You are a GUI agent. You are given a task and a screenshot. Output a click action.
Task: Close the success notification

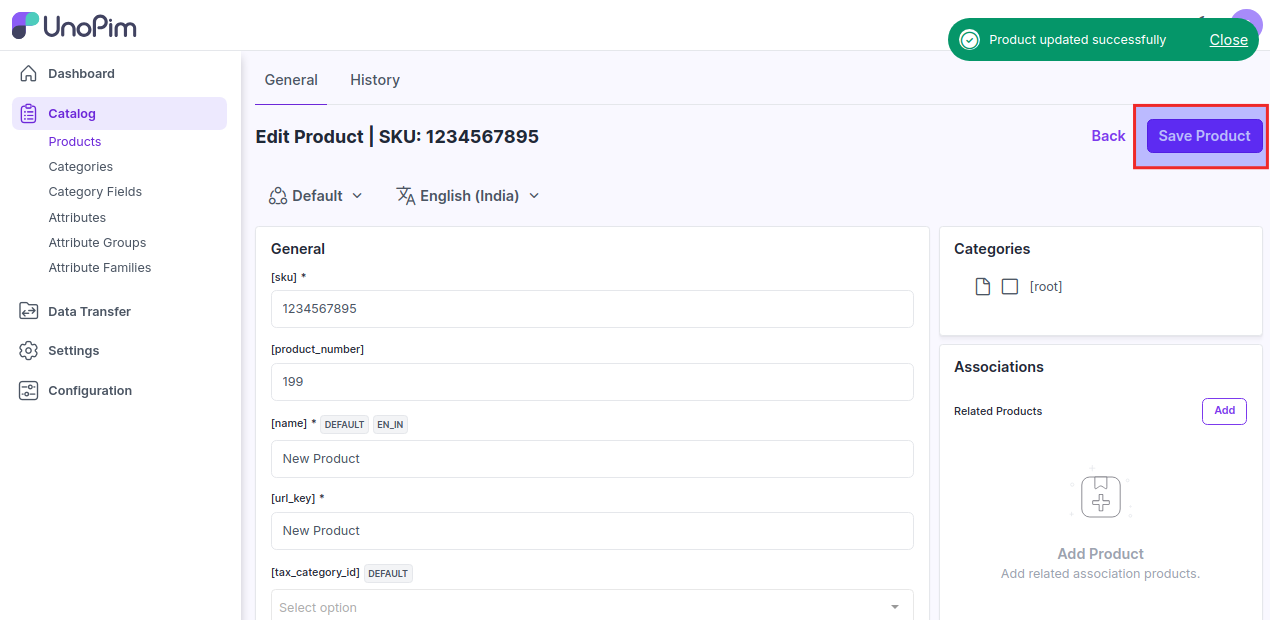(x=1228, y=40)
